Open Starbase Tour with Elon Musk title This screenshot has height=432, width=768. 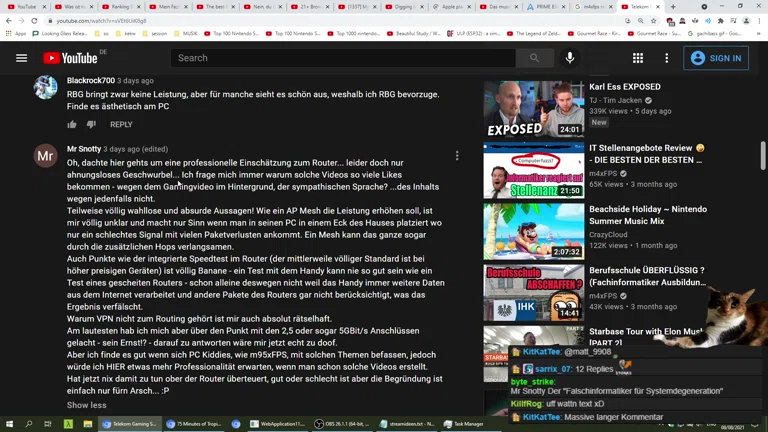pos(645,337)
